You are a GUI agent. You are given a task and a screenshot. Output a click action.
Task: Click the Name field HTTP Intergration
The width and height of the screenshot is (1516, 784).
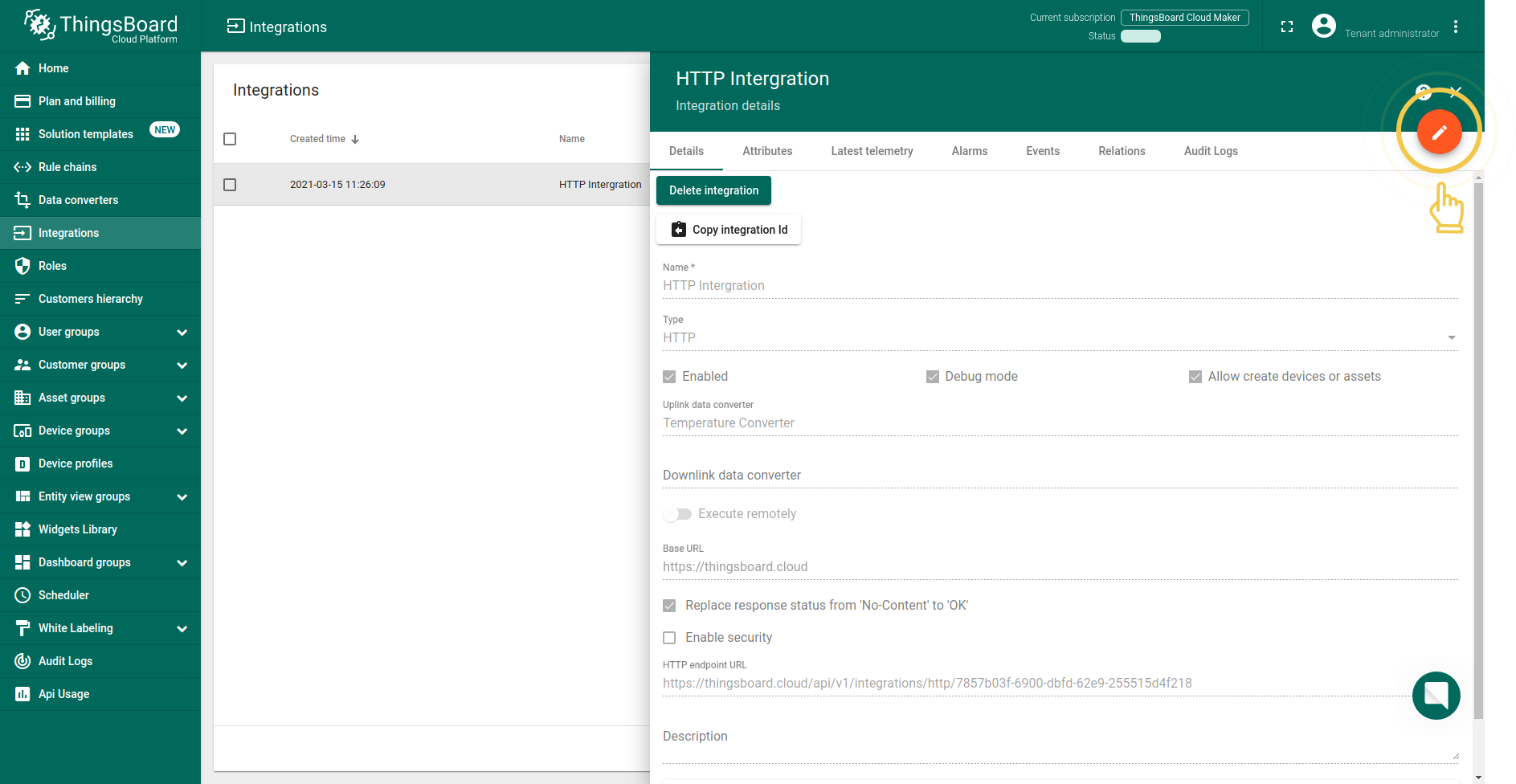click(x=1060, y=286)
